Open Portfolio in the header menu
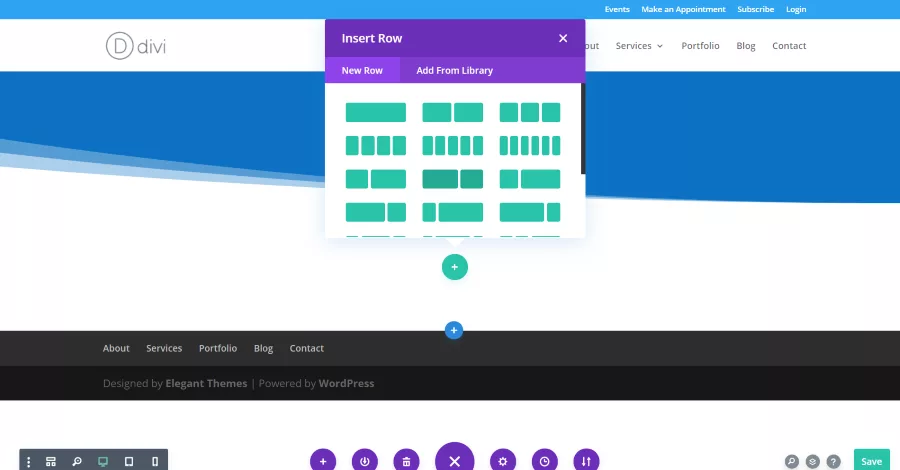Viewport: 900px width, 470px height. pyautogui.click(x=700, y=45)
